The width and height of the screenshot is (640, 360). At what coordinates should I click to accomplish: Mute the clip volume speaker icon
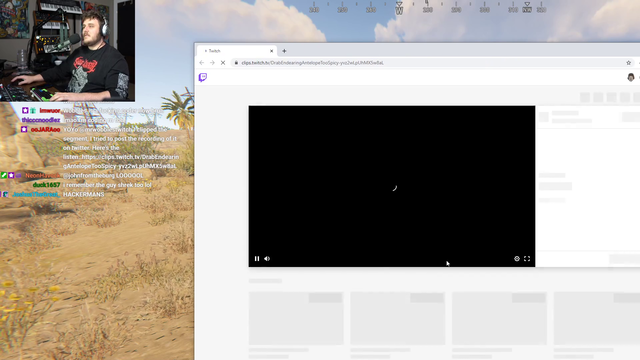pyautogui.click(x=267, y=258)
